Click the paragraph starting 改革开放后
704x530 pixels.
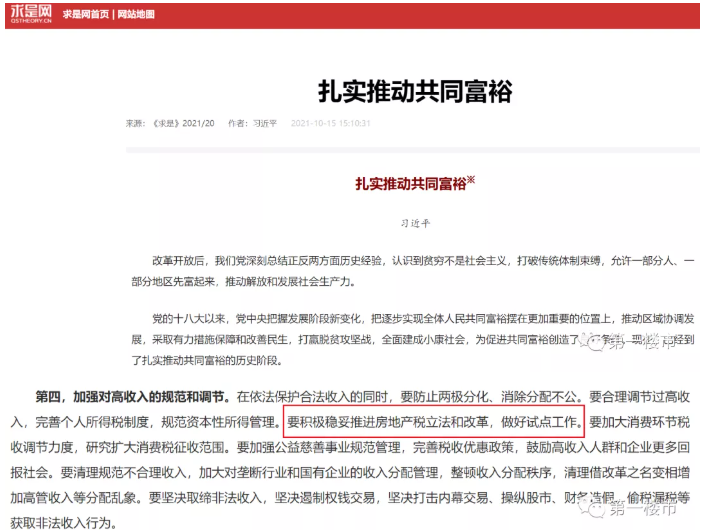(x=413, y=271)
